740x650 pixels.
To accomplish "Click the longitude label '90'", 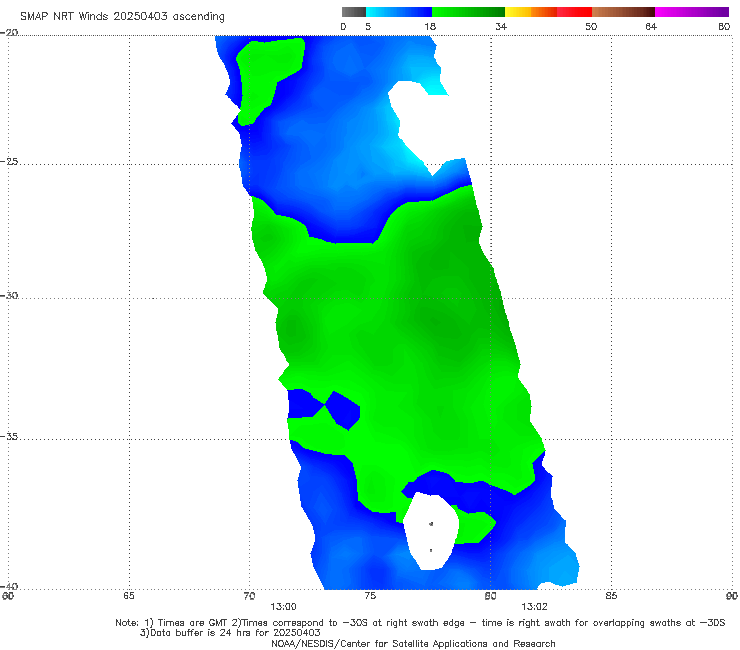I will point(732,596).
